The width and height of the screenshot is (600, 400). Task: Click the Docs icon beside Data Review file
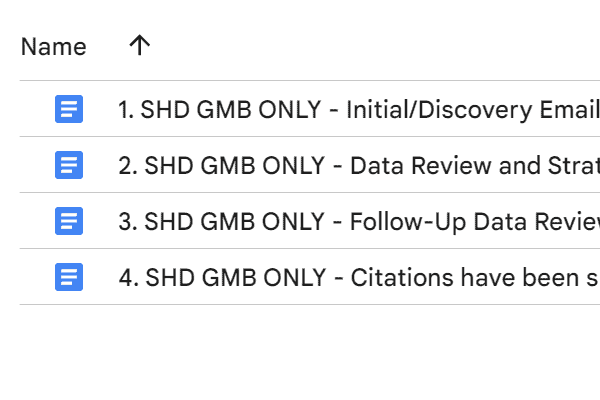click(x=69, y=165)
